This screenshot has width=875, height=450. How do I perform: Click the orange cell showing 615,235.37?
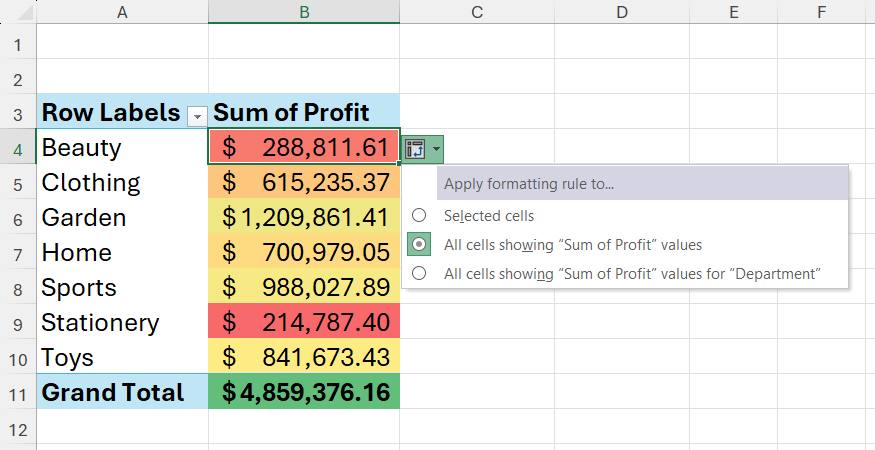tap(304, 181)
